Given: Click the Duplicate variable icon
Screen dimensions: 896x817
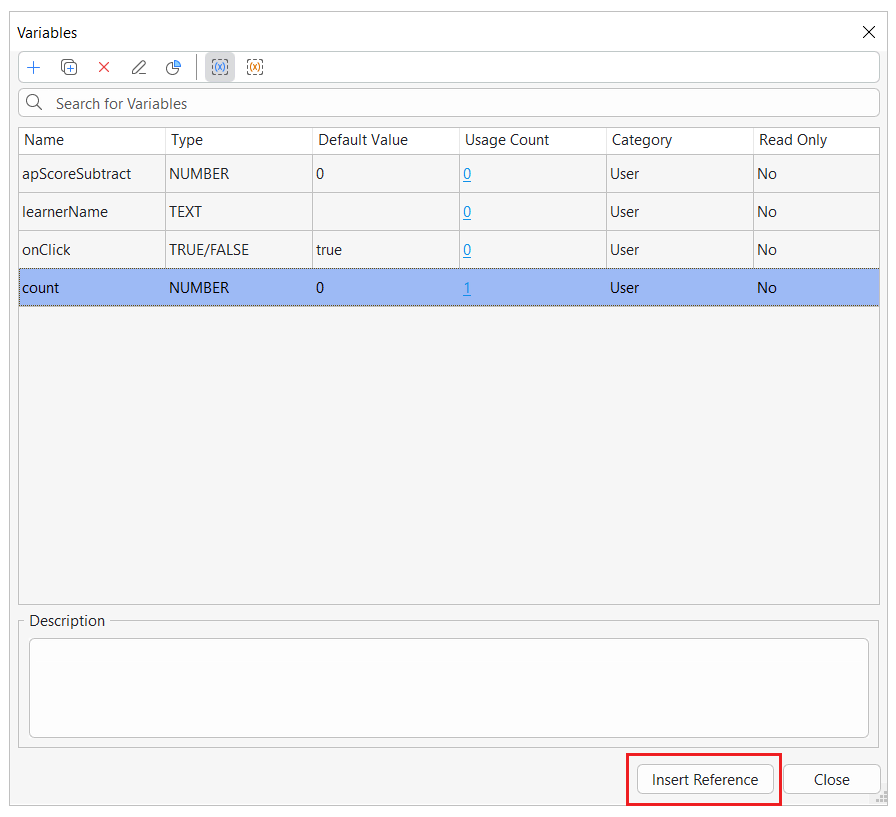Looking at the screenshot, I should coord(69,68).
